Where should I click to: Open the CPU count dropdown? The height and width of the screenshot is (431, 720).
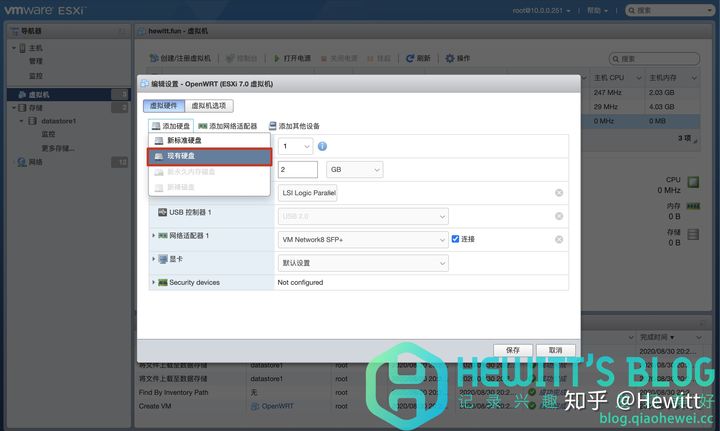297,146
